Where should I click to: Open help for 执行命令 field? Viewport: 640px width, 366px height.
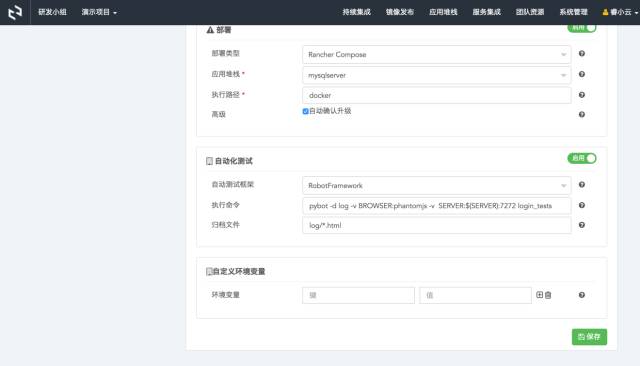[x=582, y=205]
